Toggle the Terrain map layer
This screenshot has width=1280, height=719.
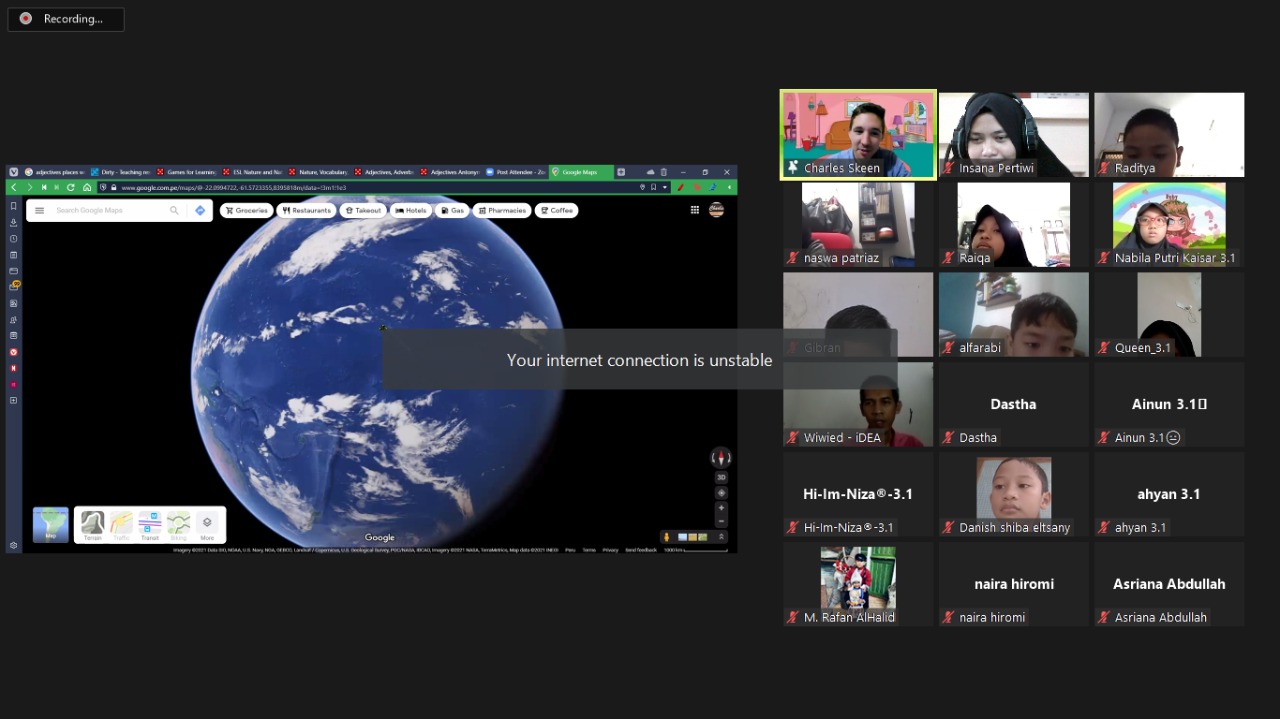[x=92, y=525]
